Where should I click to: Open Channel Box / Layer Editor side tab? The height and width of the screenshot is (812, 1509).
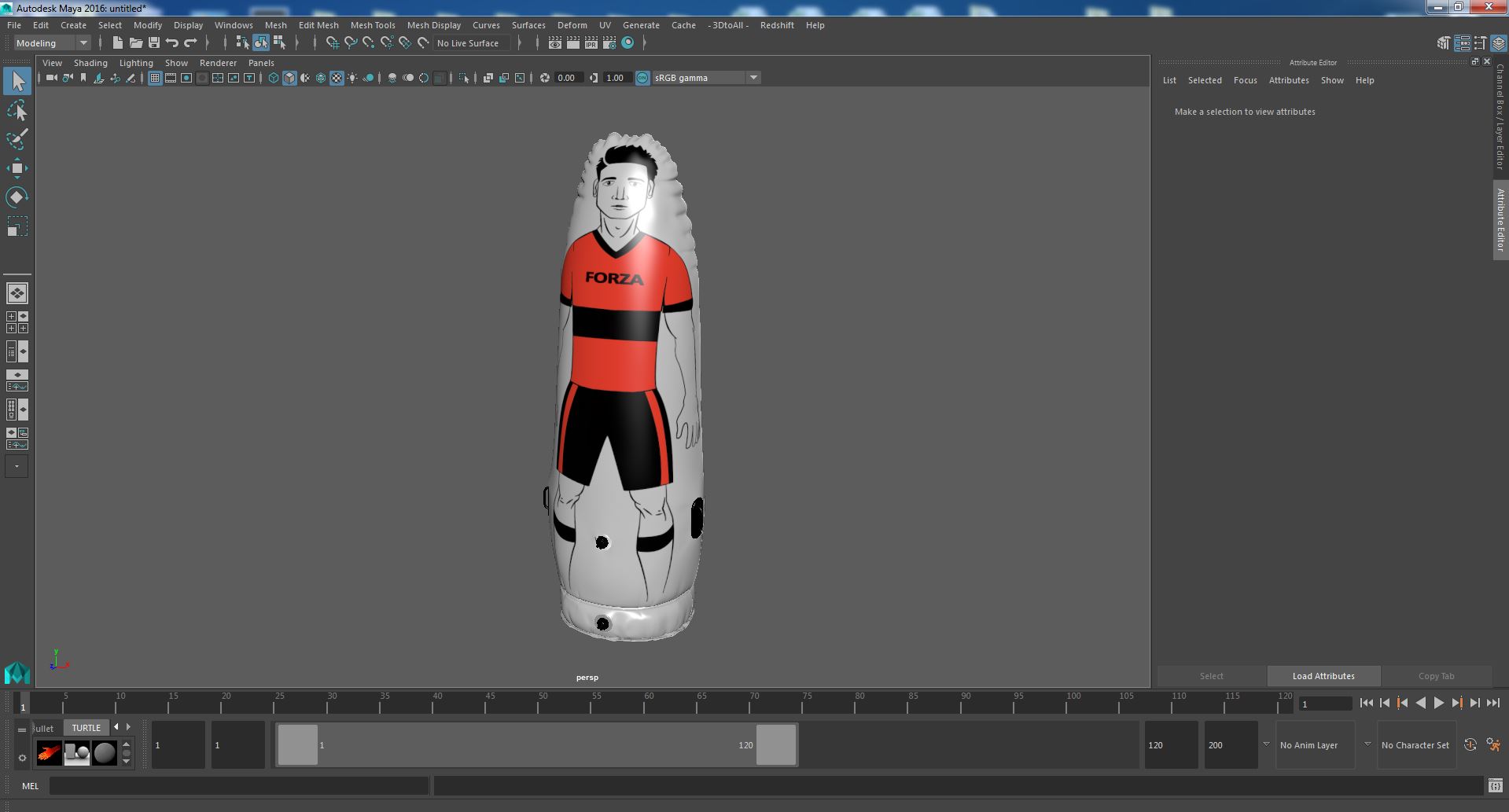[x=1500, y=116]
